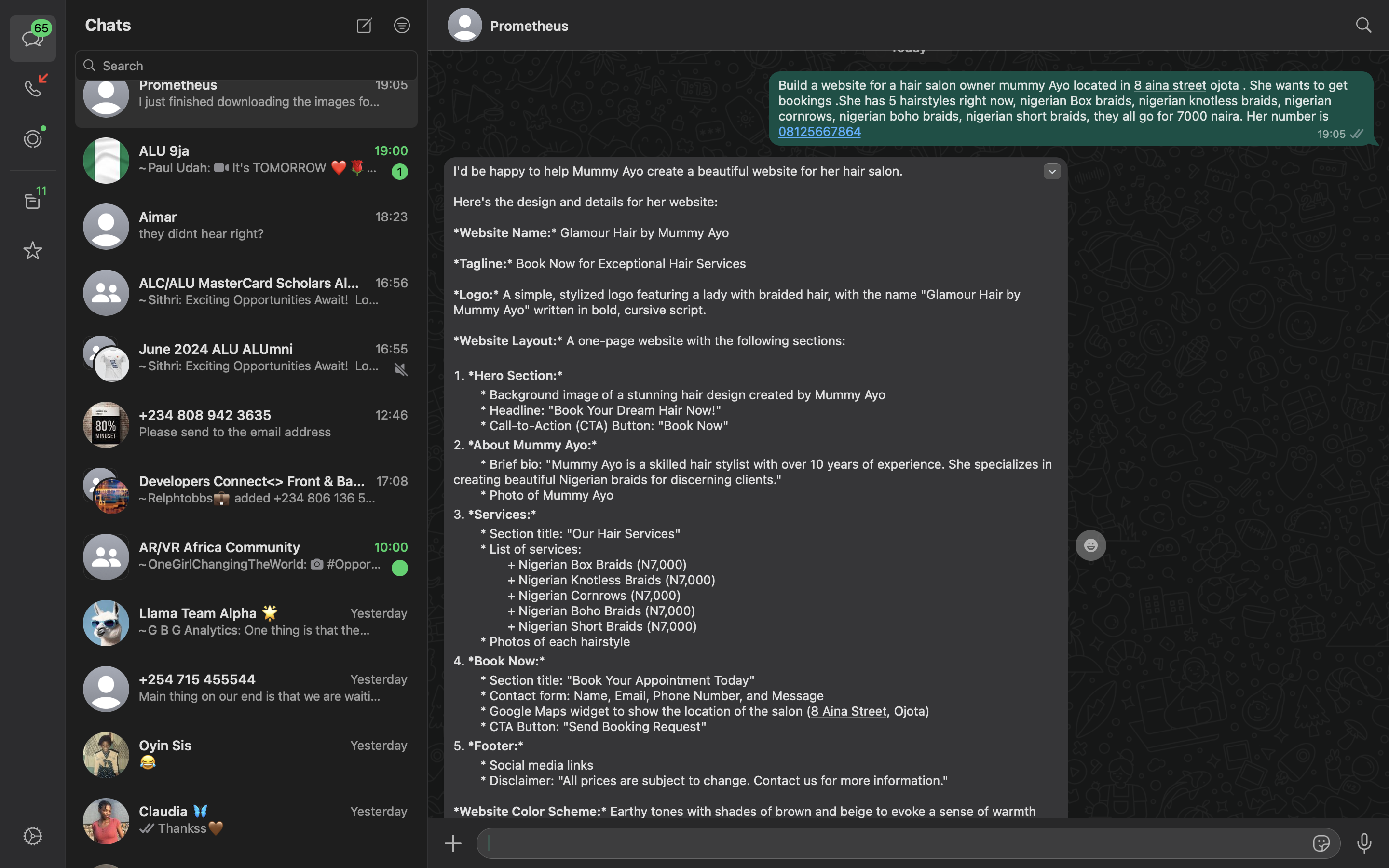Click the message input box

click(896, 843)
